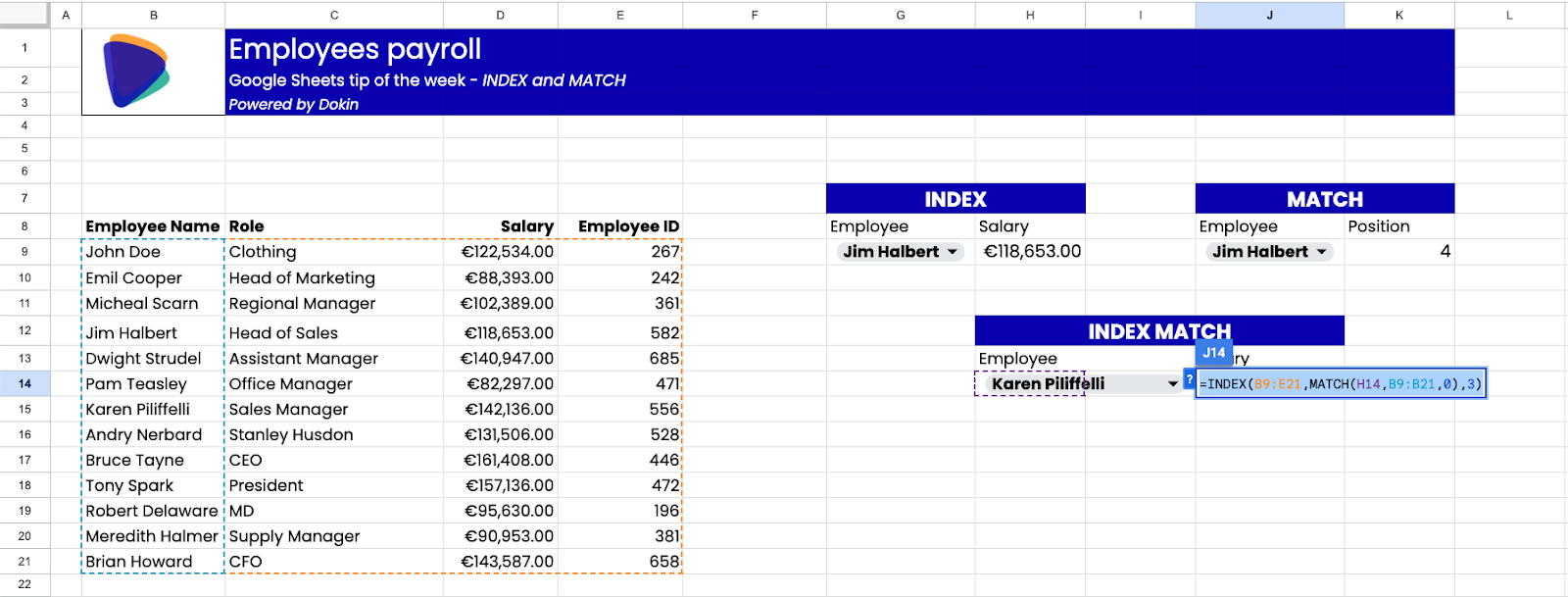Select column D header

501,15
